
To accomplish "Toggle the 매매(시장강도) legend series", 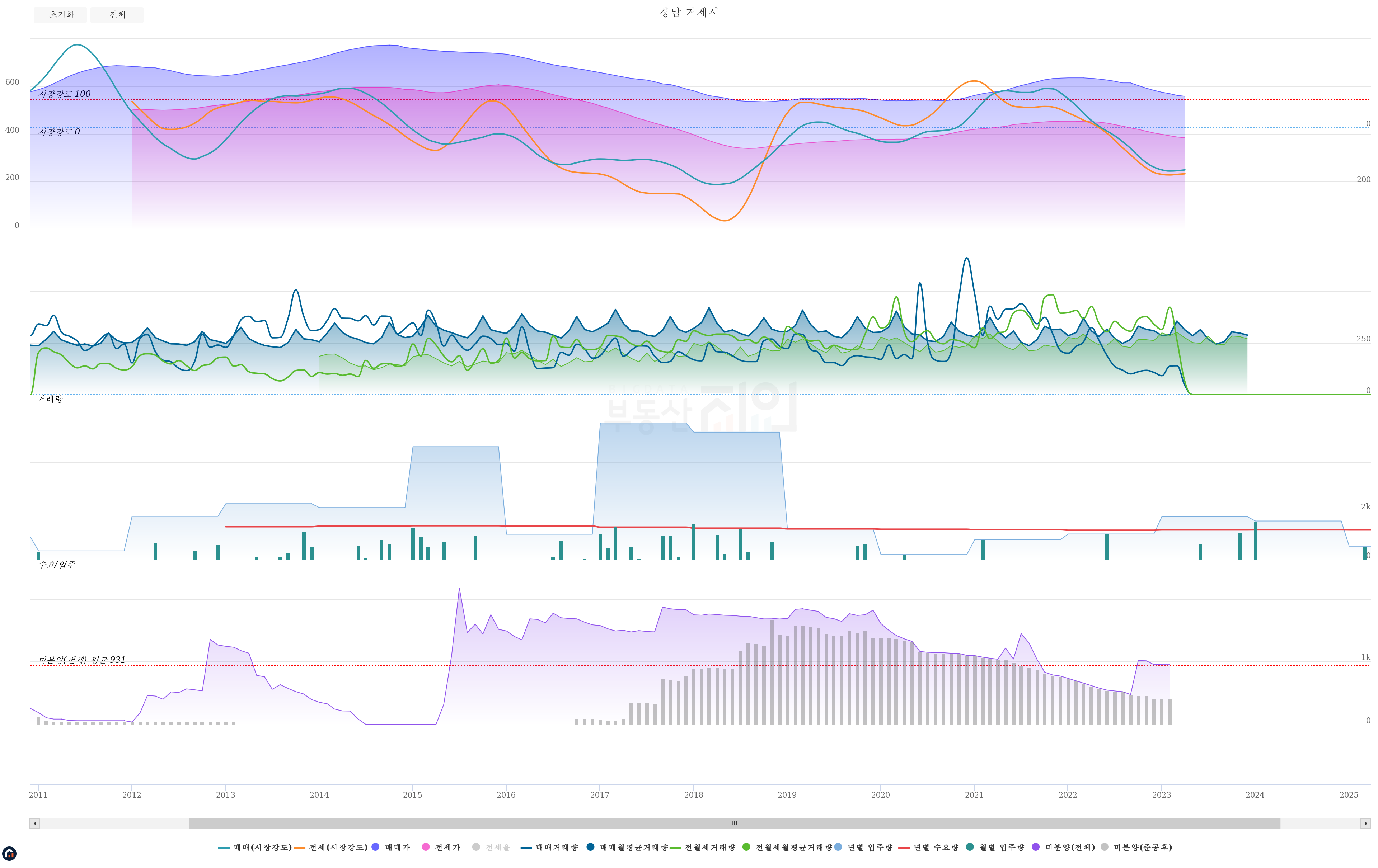I will tap(255, 848).
